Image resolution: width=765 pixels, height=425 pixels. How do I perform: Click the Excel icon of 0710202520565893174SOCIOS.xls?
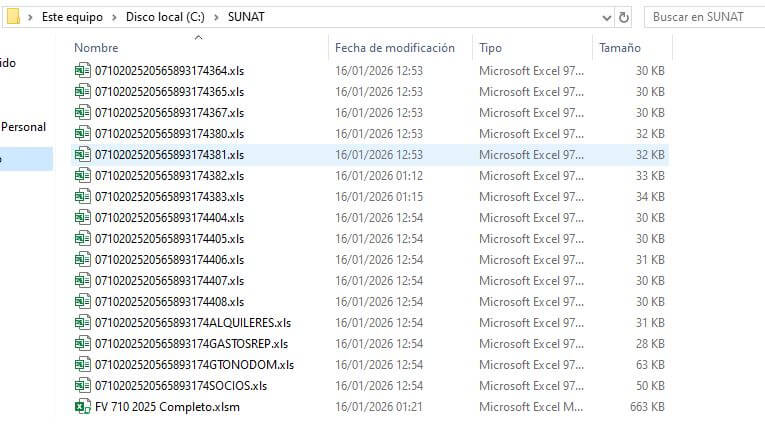point(82,386)
